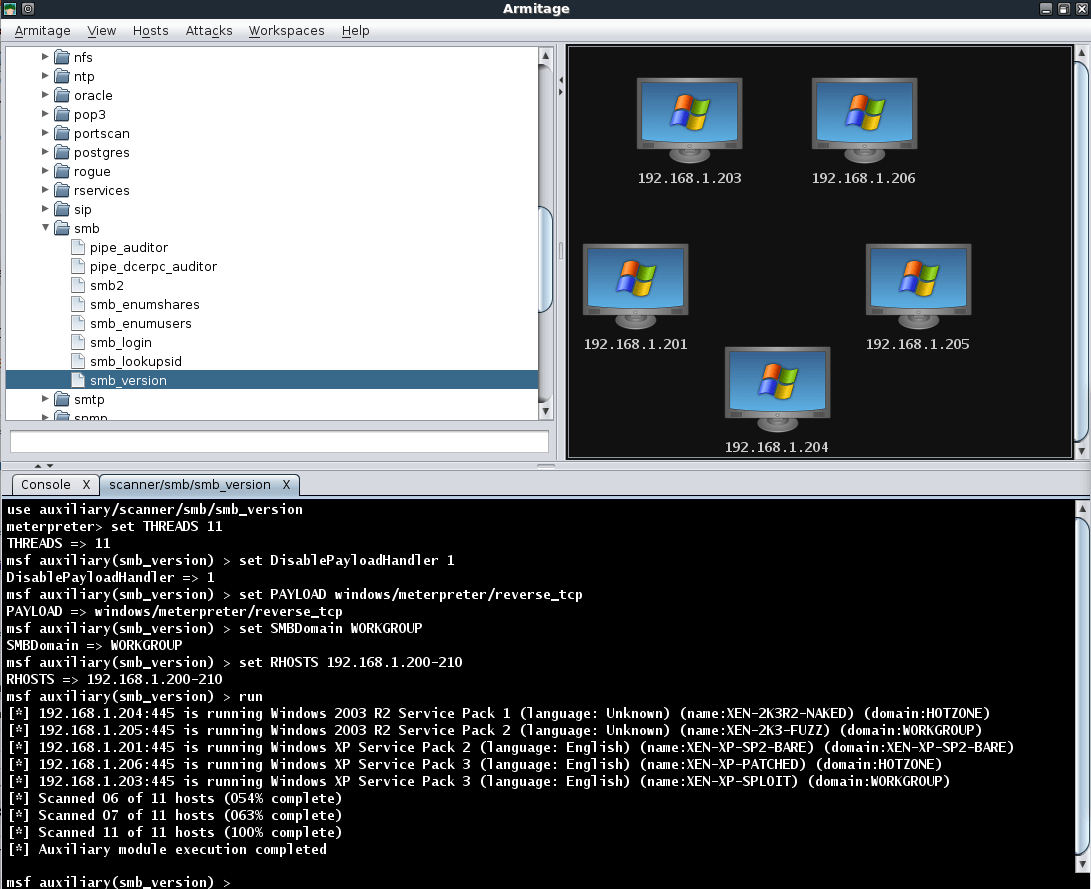Click the 192.168.1.205 Windows host
The width and height of the screenshot is (1091, 889).
point(917,286)
